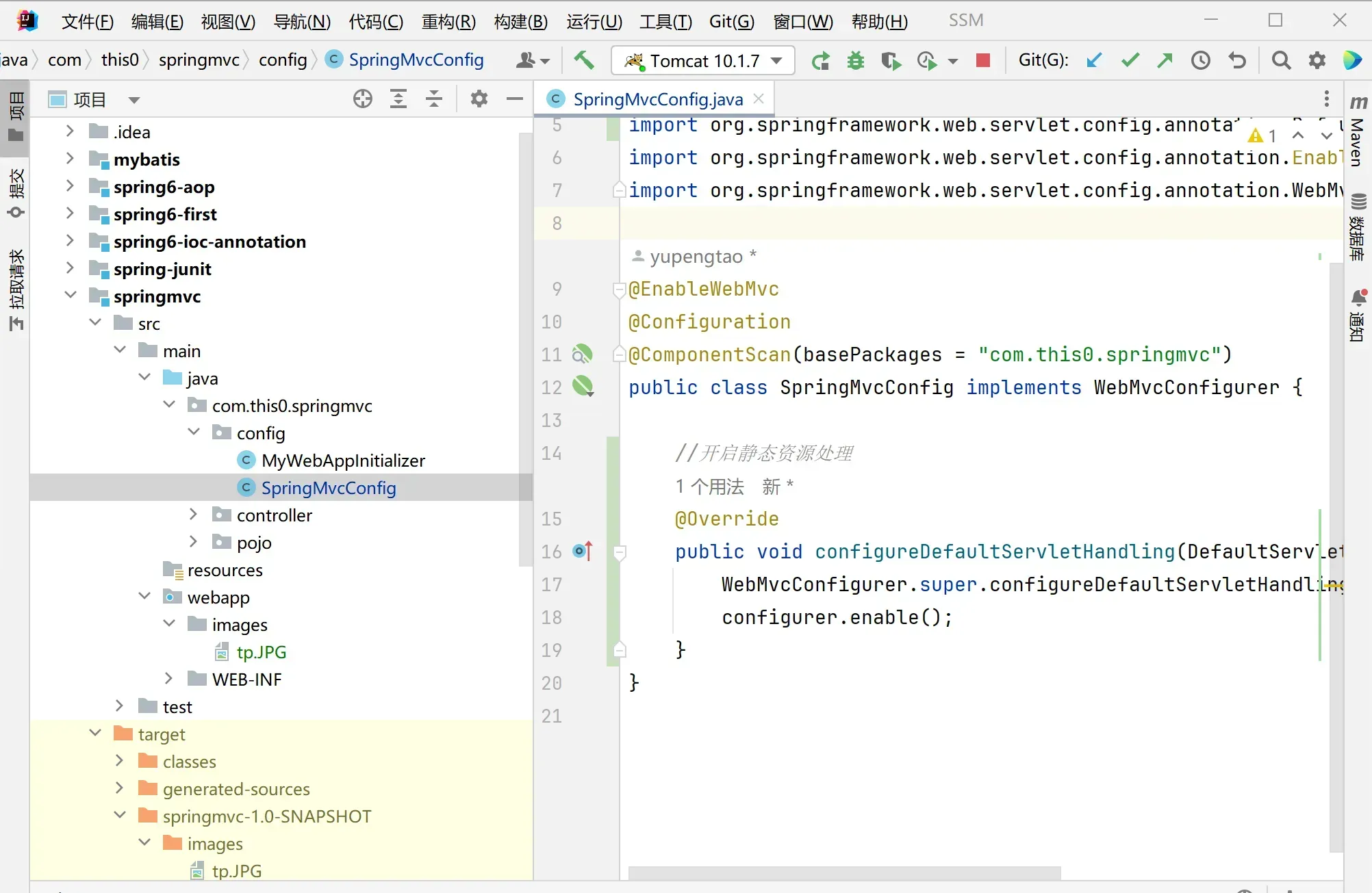Toggle the Maven tool window panel
The width and height of the screenshot is (1372, 893).
pyautogui.click(x=1358, y=133)
